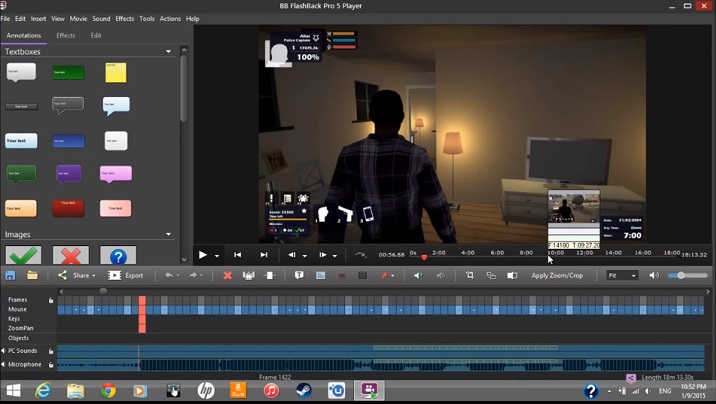Open step forward dropdown arrow
This screenshot has height=404, width=716.
335,256
